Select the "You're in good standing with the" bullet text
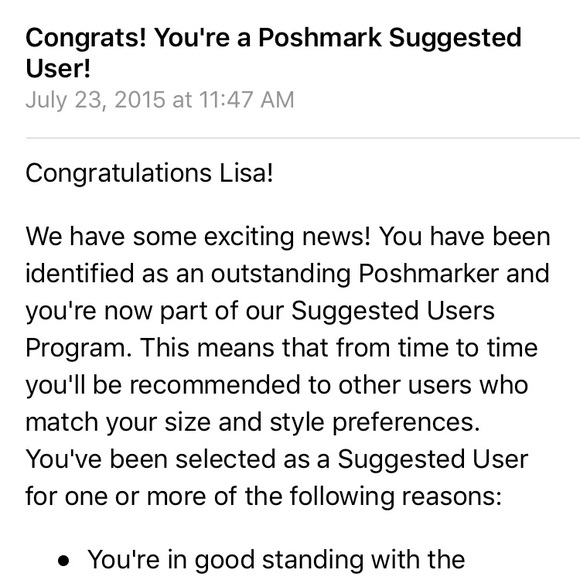The width and height of the screenshot is (580, 580). coord(276,560)
